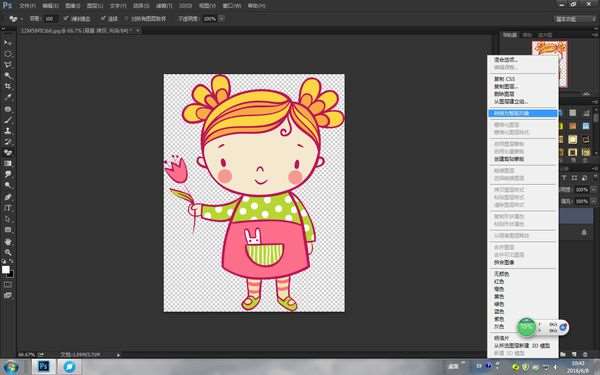Screen dimensions: 600x375
Task: Apply the orange style swatch in Styles panel
Action: pos(573,126)
